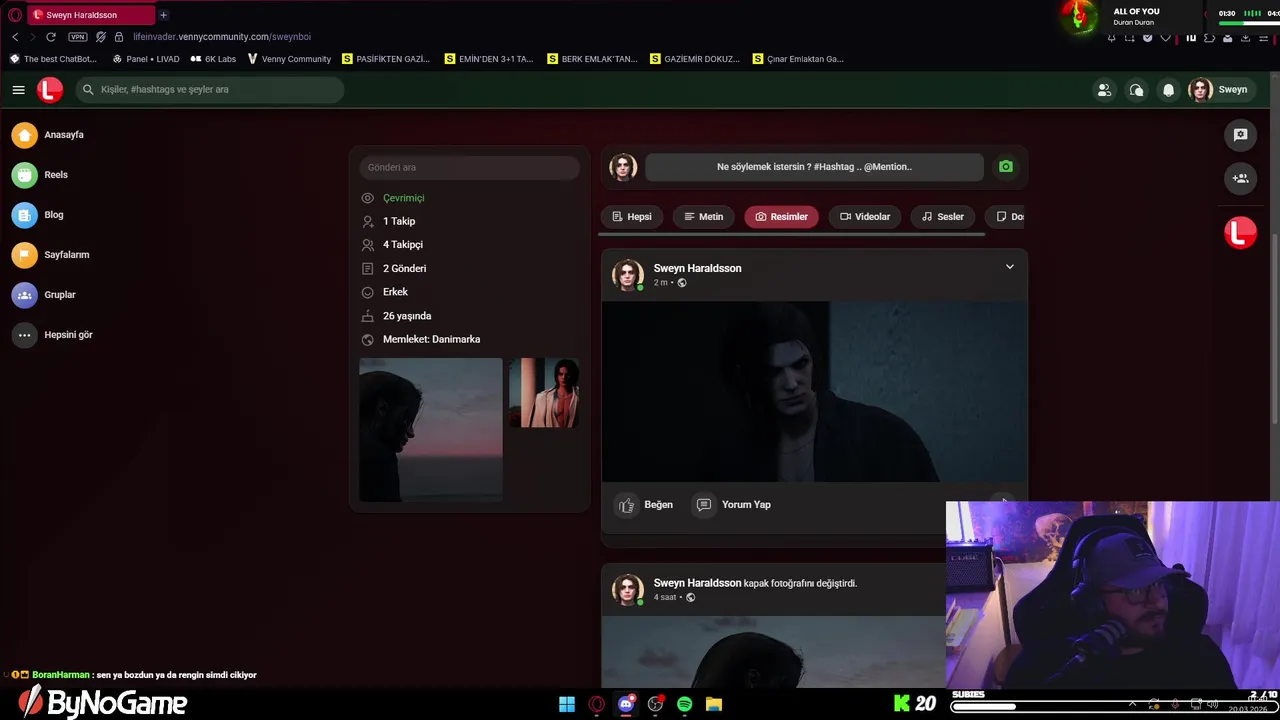The height and width of the screenshot is (720, 1280).
Task: Click the 2 Gönderi posts count
Action: 404,269
